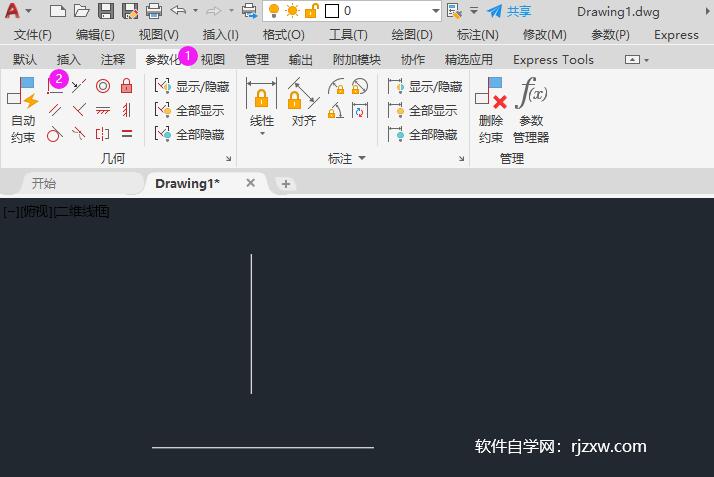Viewport: 714px width, 477px height.
Task: Click the layer 0 color swatch square
Action: pos(332,10)
